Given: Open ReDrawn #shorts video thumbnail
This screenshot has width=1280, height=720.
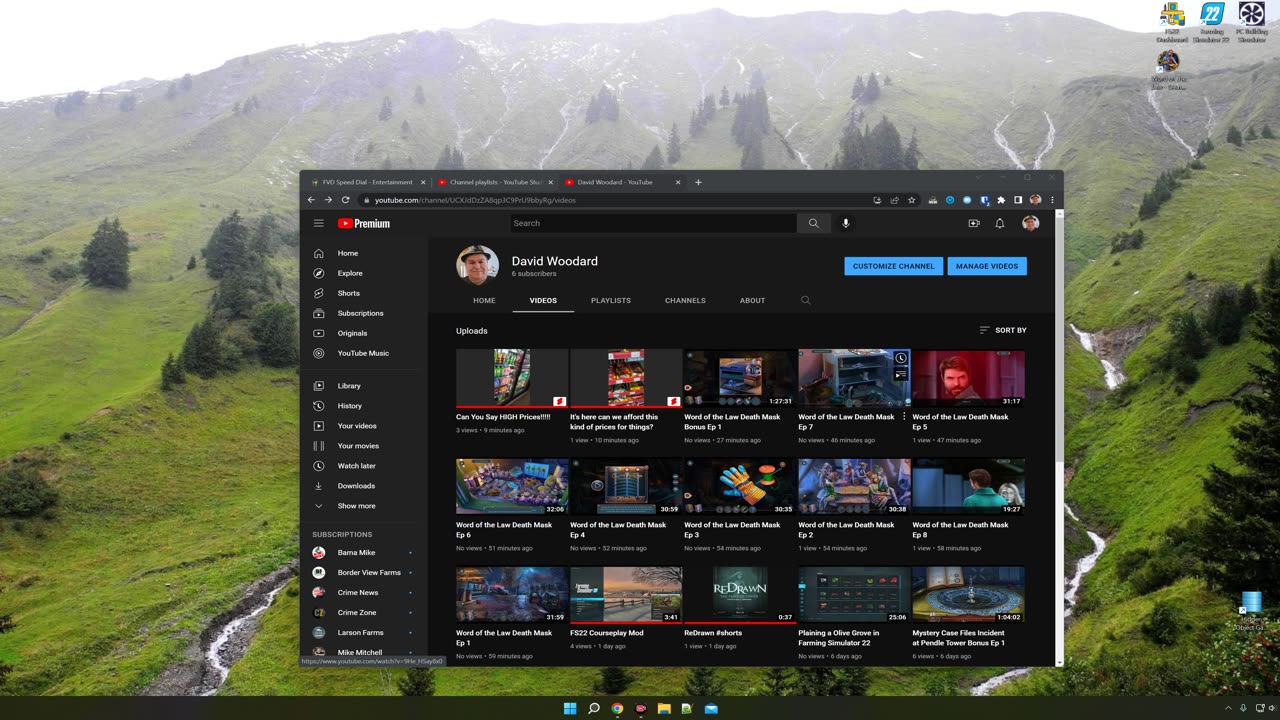Looking at the screenshot, I should [x=740, y=595].
